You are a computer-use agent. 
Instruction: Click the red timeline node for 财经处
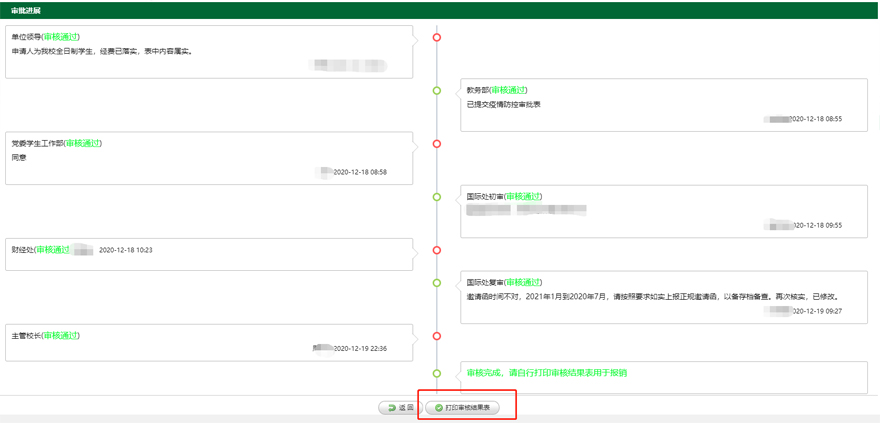click(437, 250)
